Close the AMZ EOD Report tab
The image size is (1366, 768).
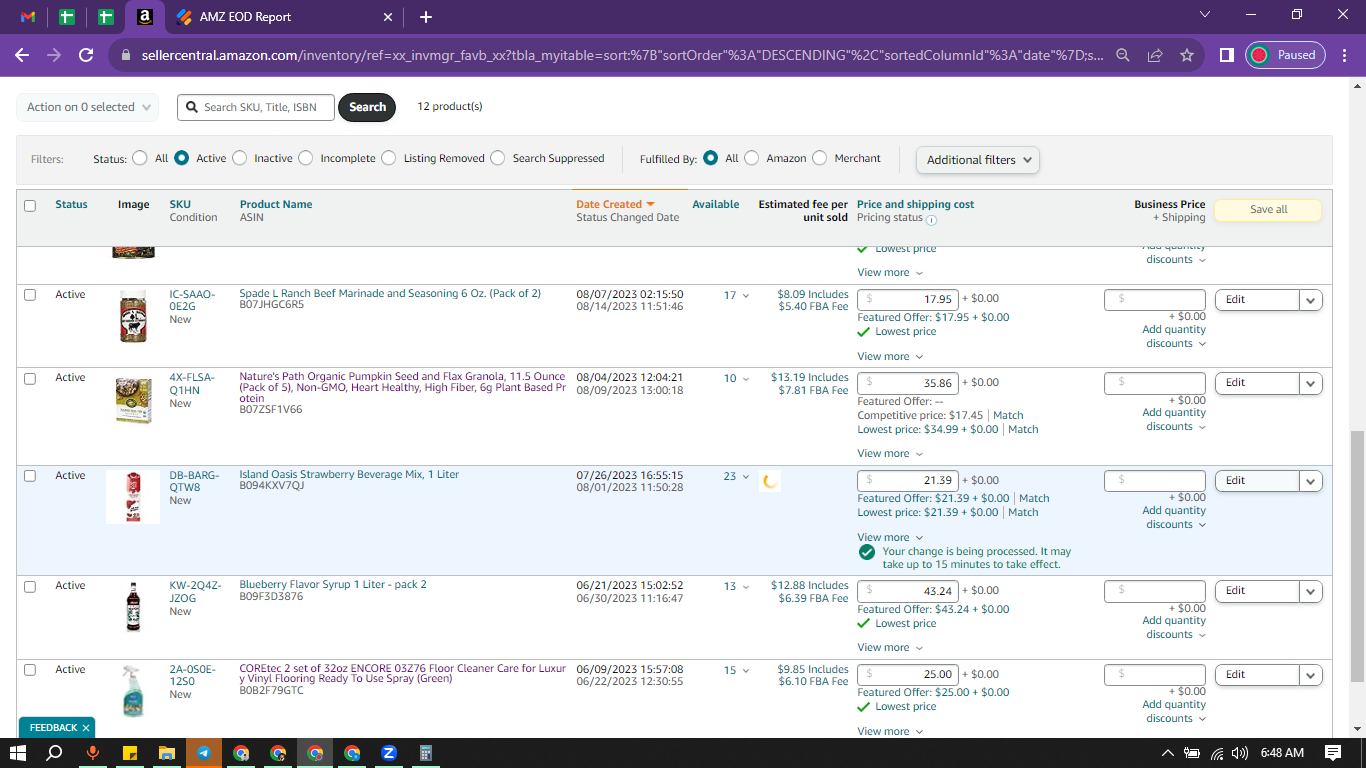point(388,17)
